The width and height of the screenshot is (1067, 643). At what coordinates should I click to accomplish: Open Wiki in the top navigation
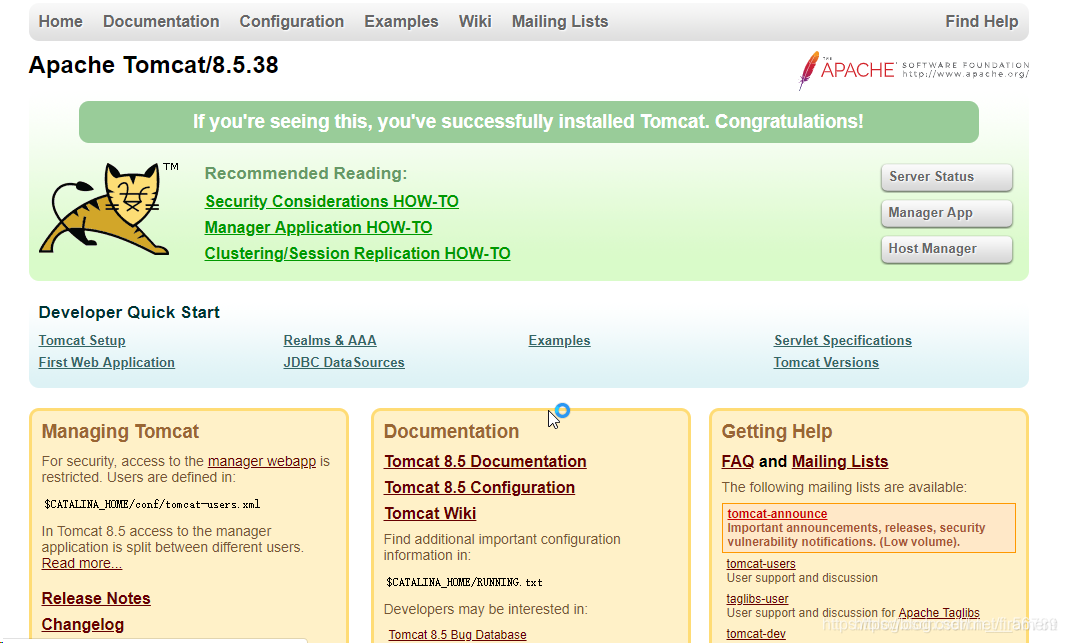tap(475, 22)
